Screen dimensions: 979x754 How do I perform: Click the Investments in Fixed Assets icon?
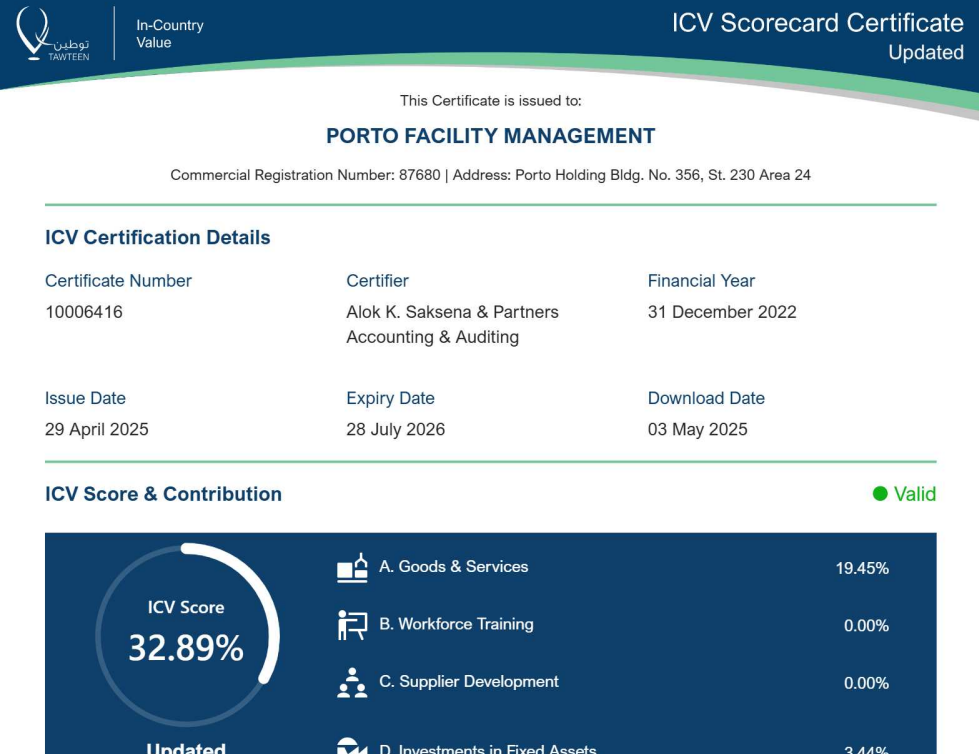[352, 746]
